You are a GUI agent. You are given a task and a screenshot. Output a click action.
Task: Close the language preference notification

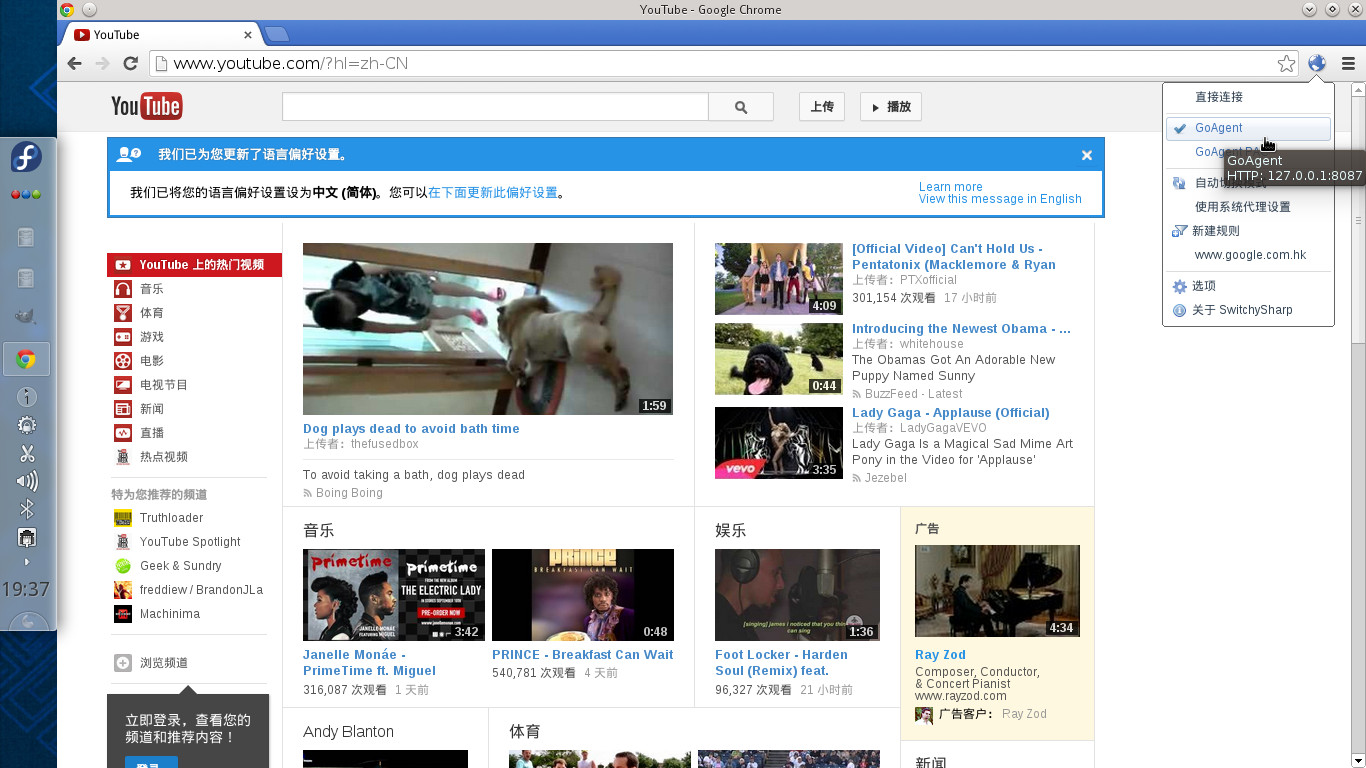click(1086, 155)
